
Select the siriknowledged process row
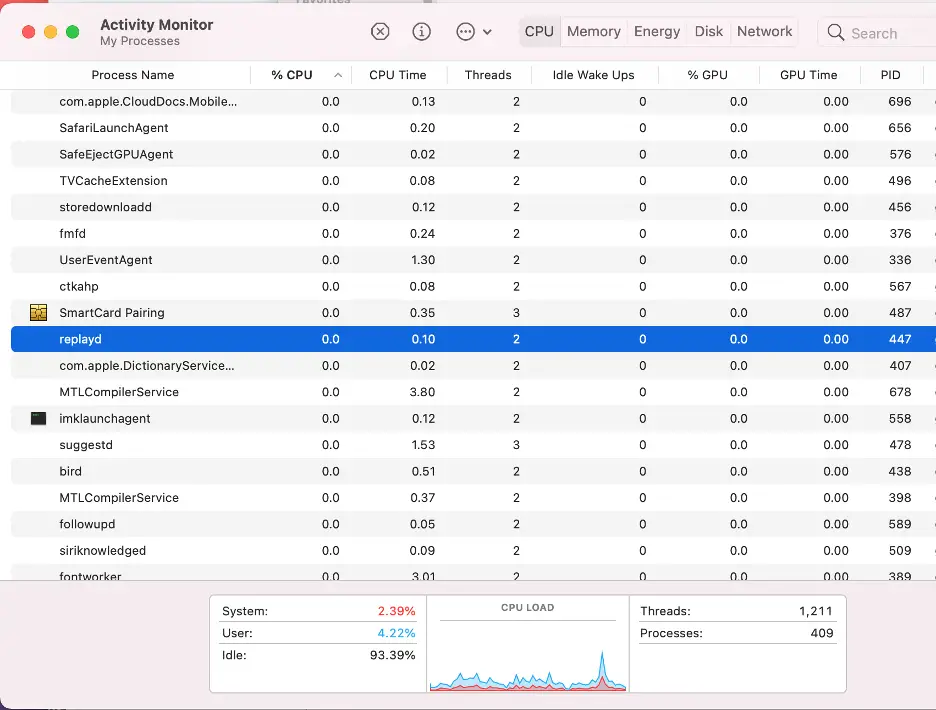tap(473, 551)
